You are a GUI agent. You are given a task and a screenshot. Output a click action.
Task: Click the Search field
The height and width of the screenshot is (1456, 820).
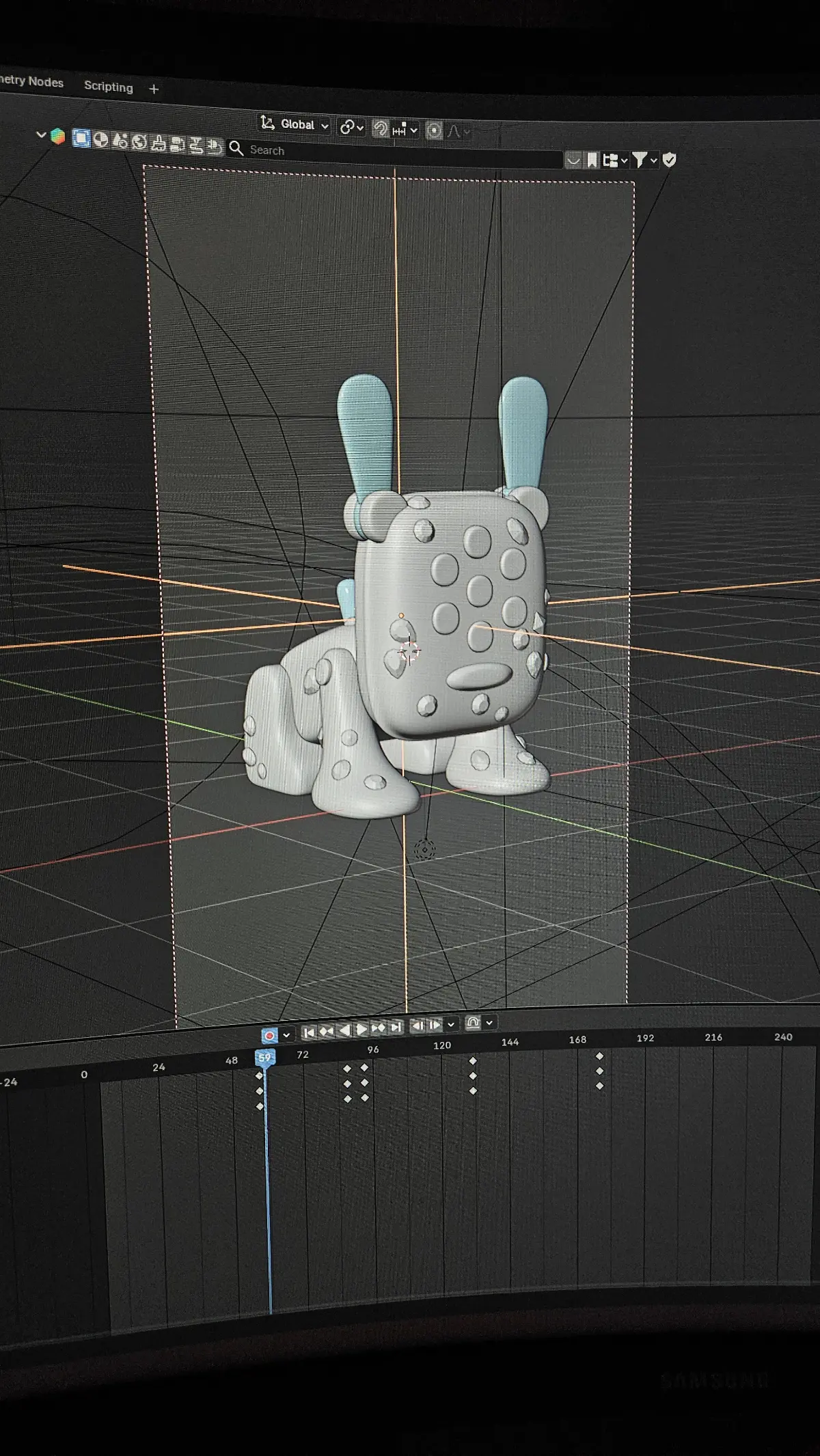[395, 154]
